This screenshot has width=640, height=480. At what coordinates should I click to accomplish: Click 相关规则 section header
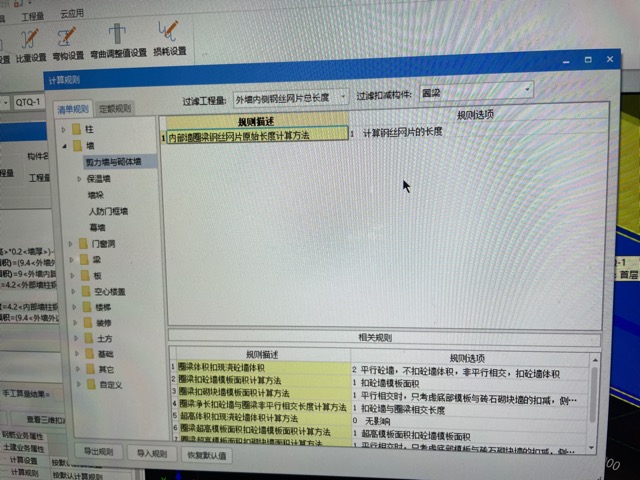(x=384, y=338)
